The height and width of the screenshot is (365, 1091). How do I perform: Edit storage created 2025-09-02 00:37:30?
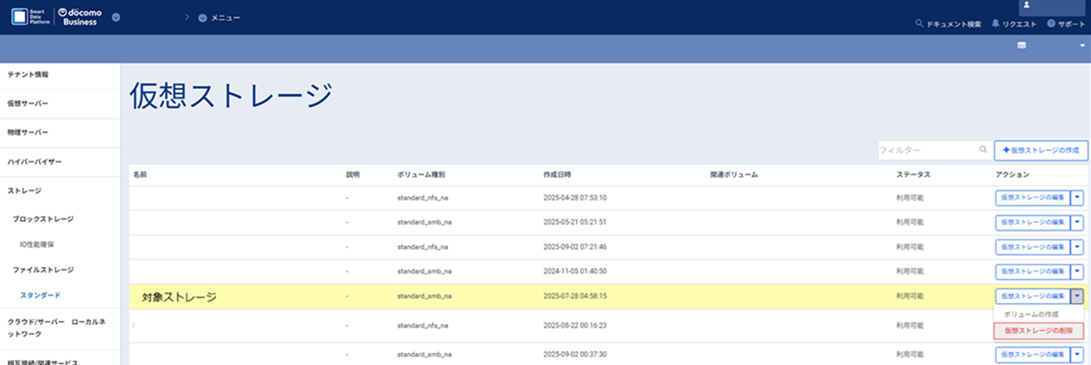(x=1033, y=355)
